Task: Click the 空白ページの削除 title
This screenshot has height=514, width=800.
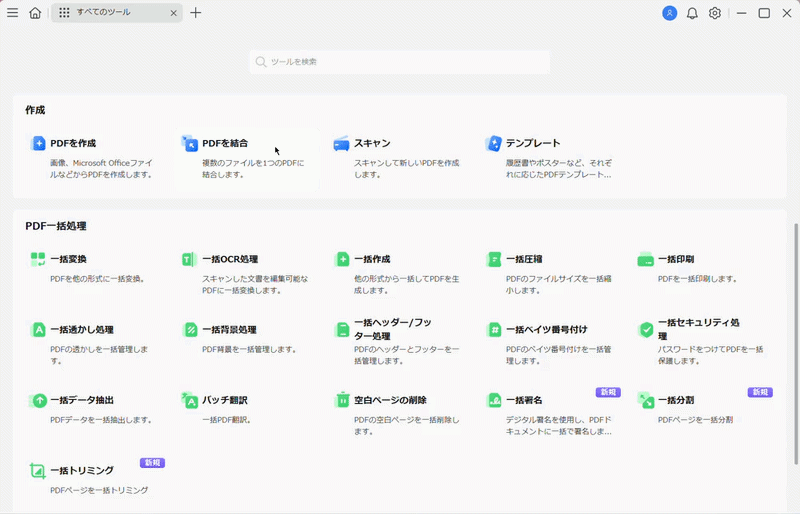Action: [x=390, y=400]
